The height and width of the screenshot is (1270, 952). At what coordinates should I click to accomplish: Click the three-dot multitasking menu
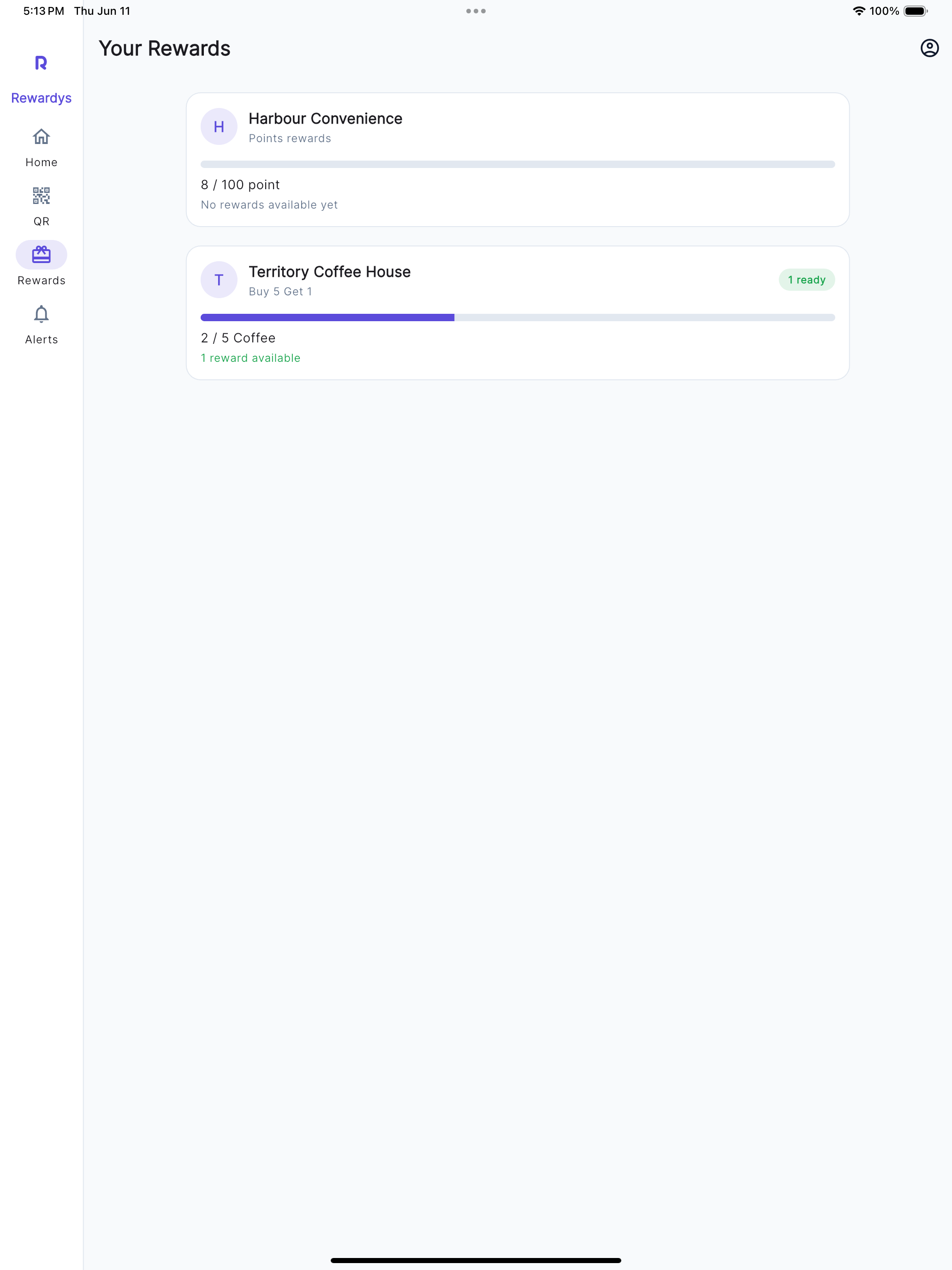476,11
